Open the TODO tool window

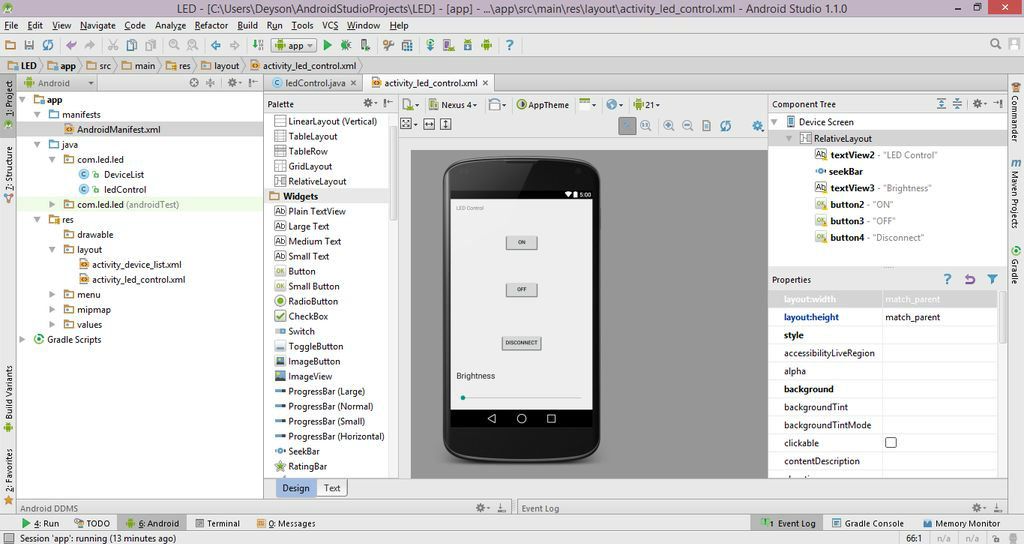(92, 523)
